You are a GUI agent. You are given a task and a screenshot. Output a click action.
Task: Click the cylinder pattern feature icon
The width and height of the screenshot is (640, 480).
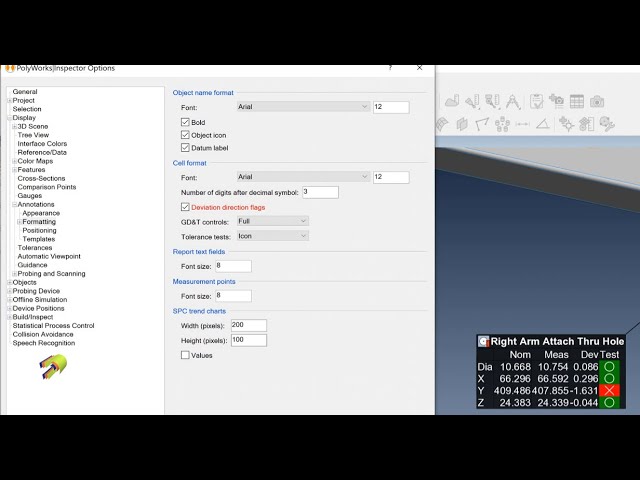(502, 124)
